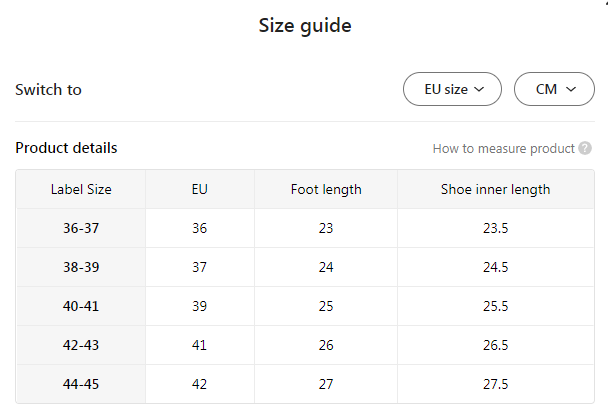The width and height of the screenshot is (608, 413).
Task: Click the Foot length column header
Action: click(326, 189)
